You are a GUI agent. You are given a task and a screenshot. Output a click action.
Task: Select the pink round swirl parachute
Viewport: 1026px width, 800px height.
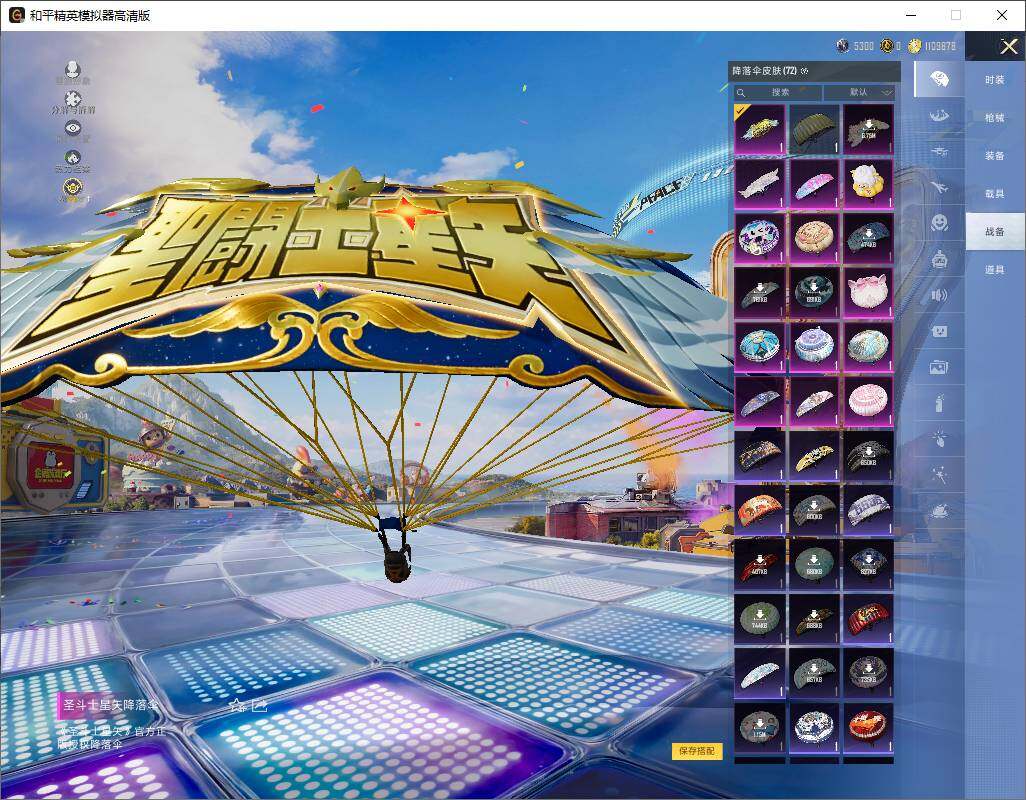tap(868, 401)
